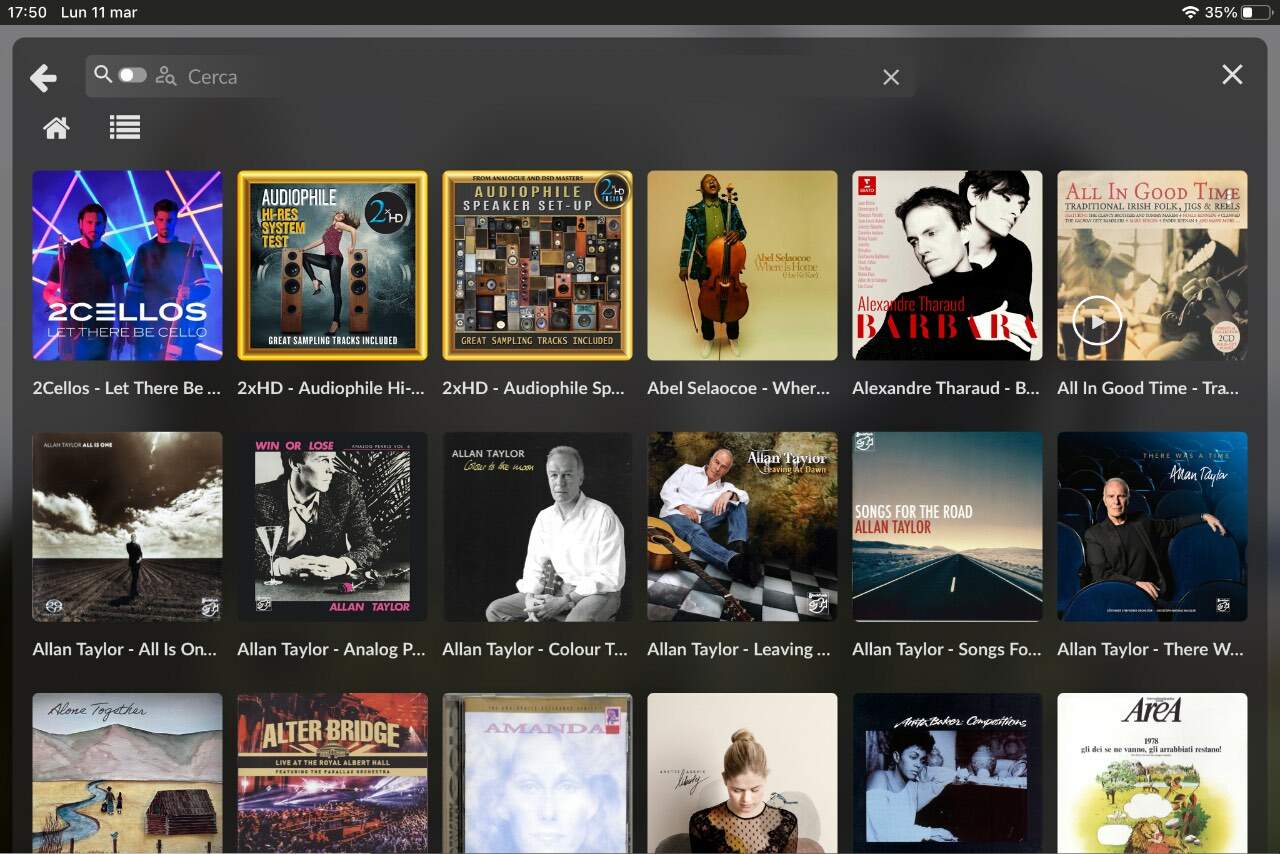Screen dimensions: 1280x854
Task: Play the All In Good Time album
Action: coord(1097,322)
